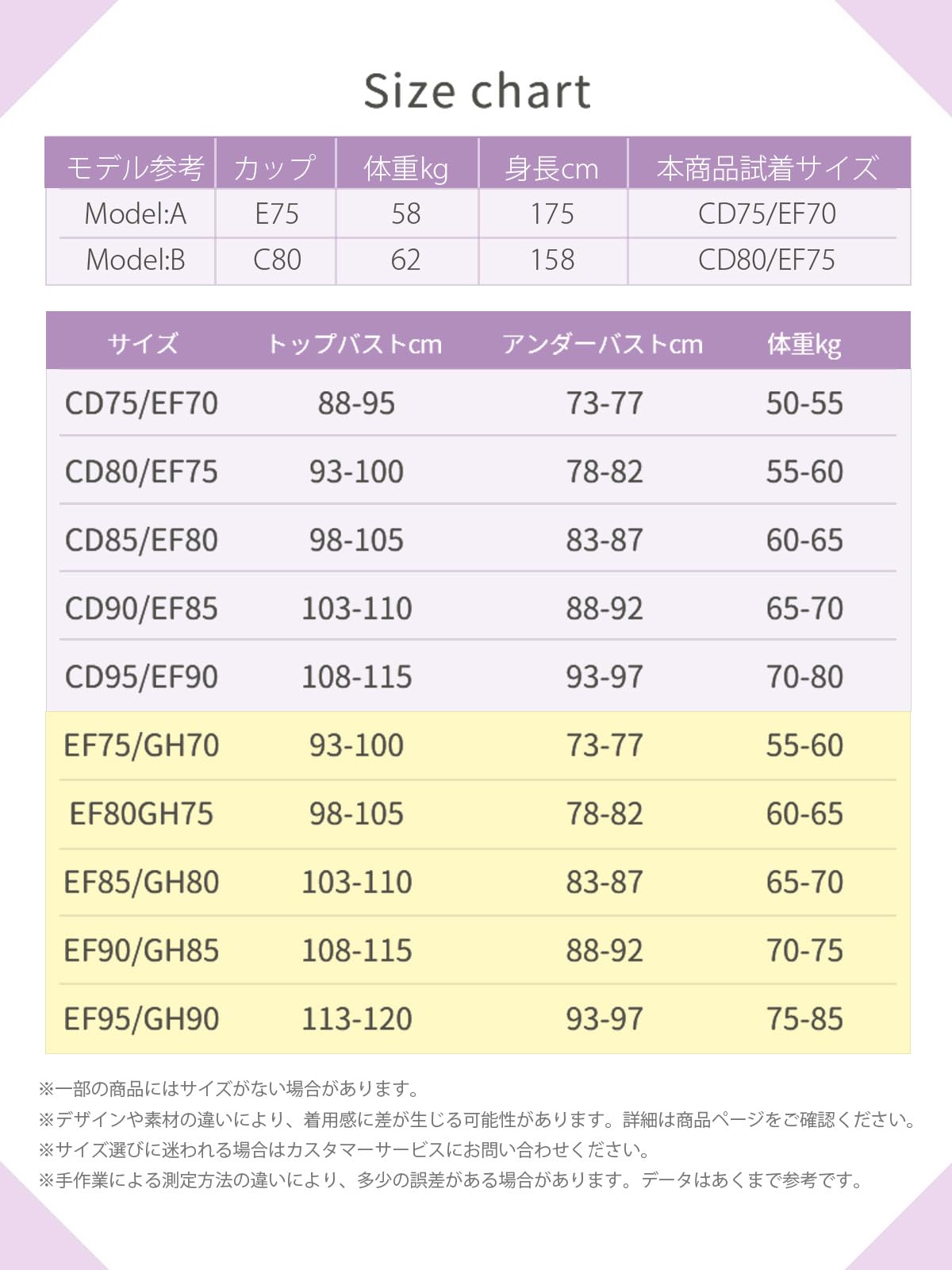Click the アンダーバストcm column header

[602, 344]
